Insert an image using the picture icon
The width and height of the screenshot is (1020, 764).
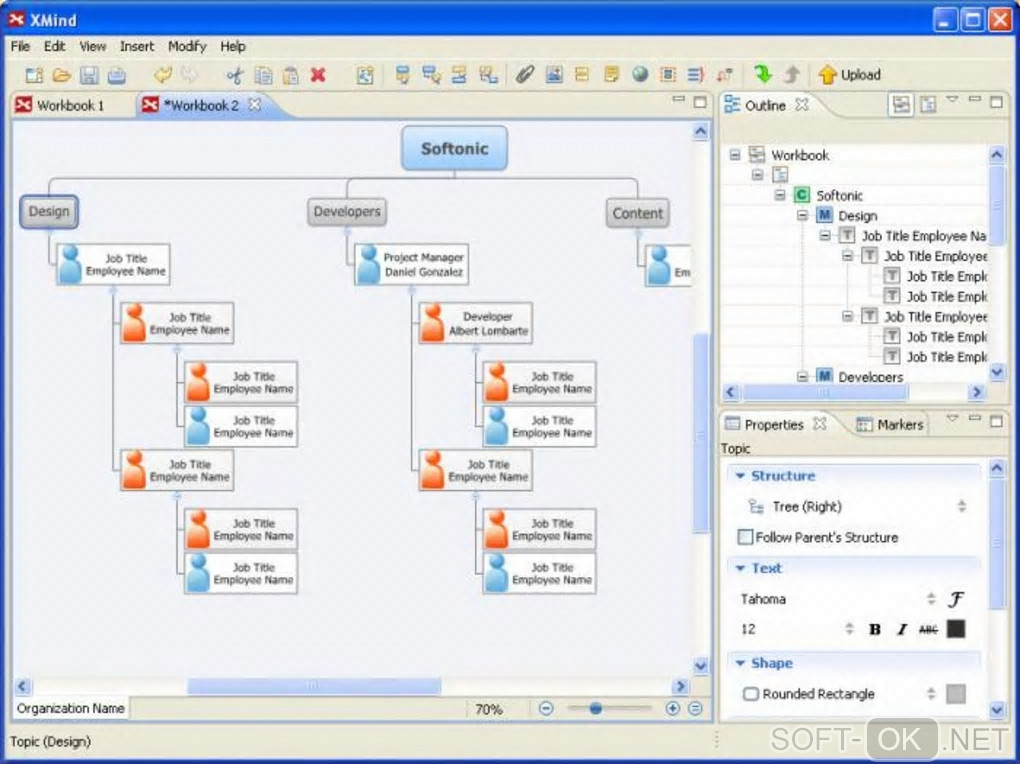(x=554, y=75)
